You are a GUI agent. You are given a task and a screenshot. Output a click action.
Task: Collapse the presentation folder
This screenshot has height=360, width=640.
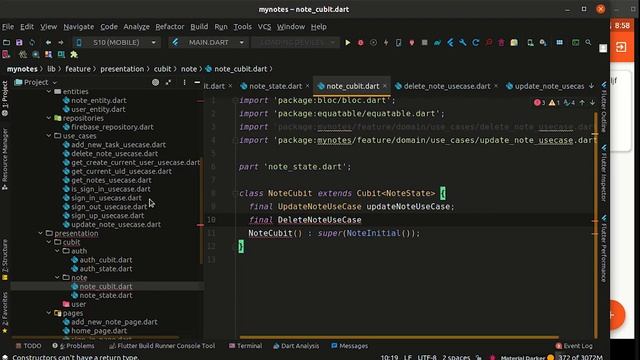point(40,233)
